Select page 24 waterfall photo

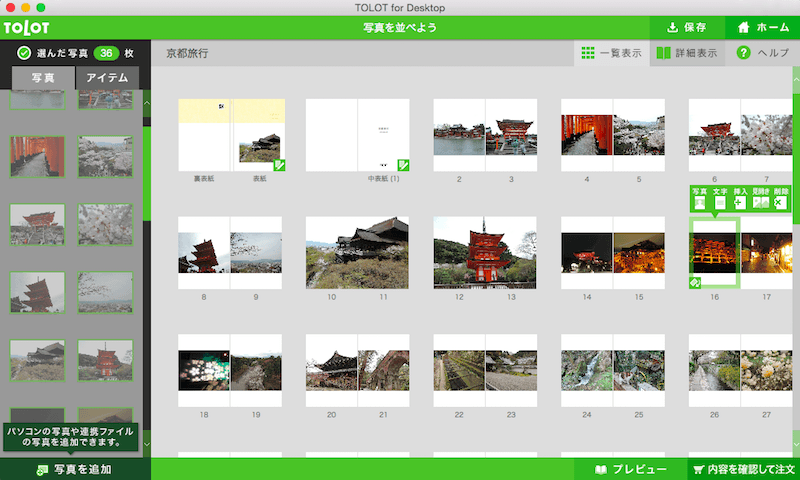587,370
